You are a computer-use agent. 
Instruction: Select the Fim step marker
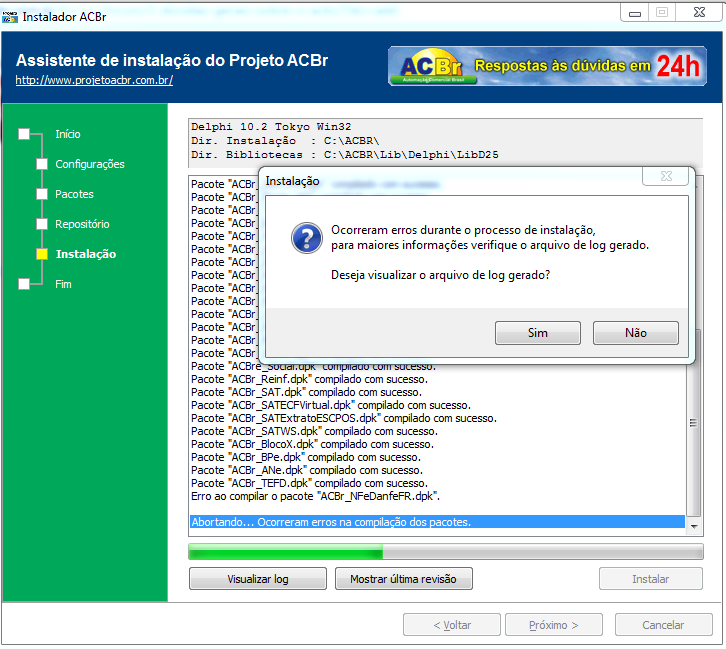(24, 284)
